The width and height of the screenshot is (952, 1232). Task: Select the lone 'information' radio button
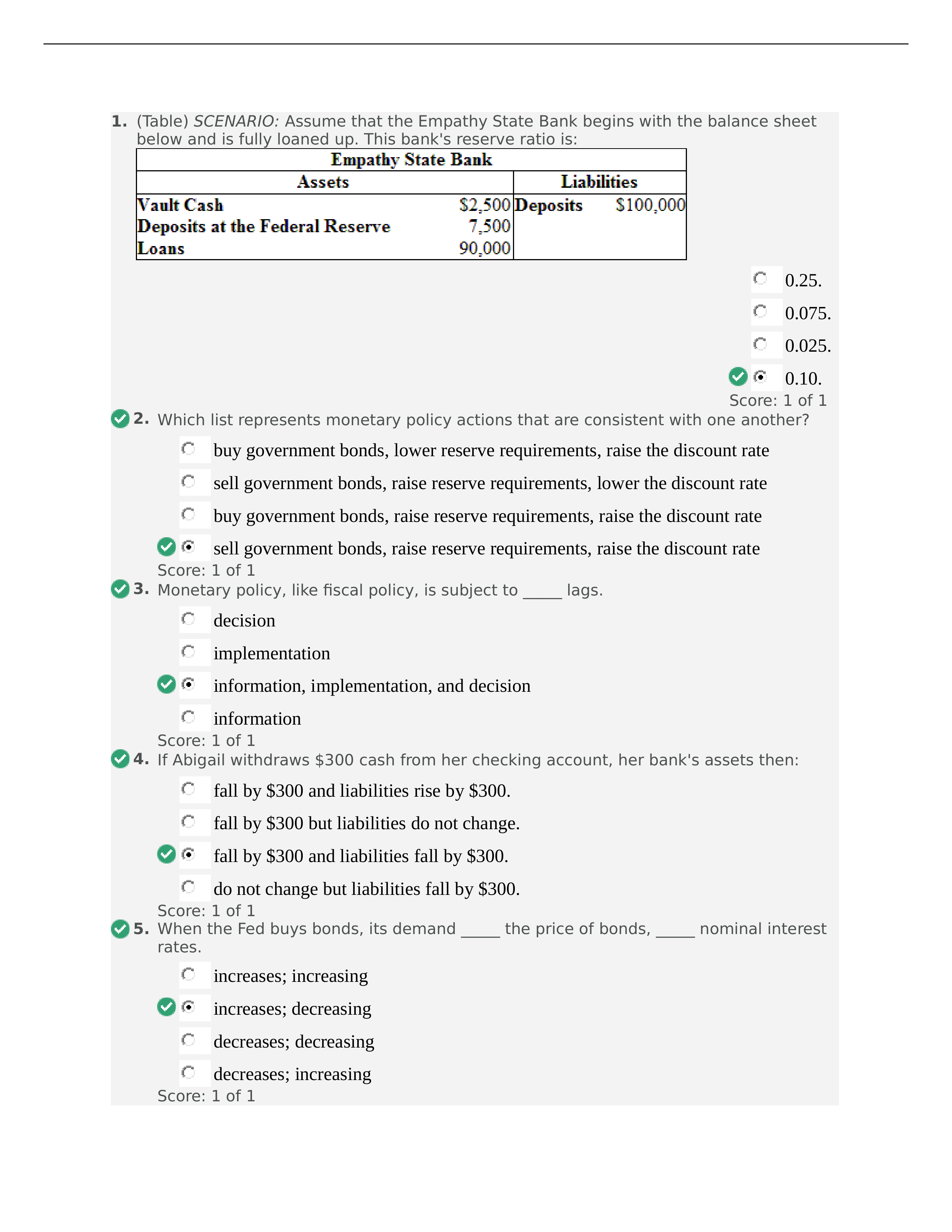click(x=189, y=718)
